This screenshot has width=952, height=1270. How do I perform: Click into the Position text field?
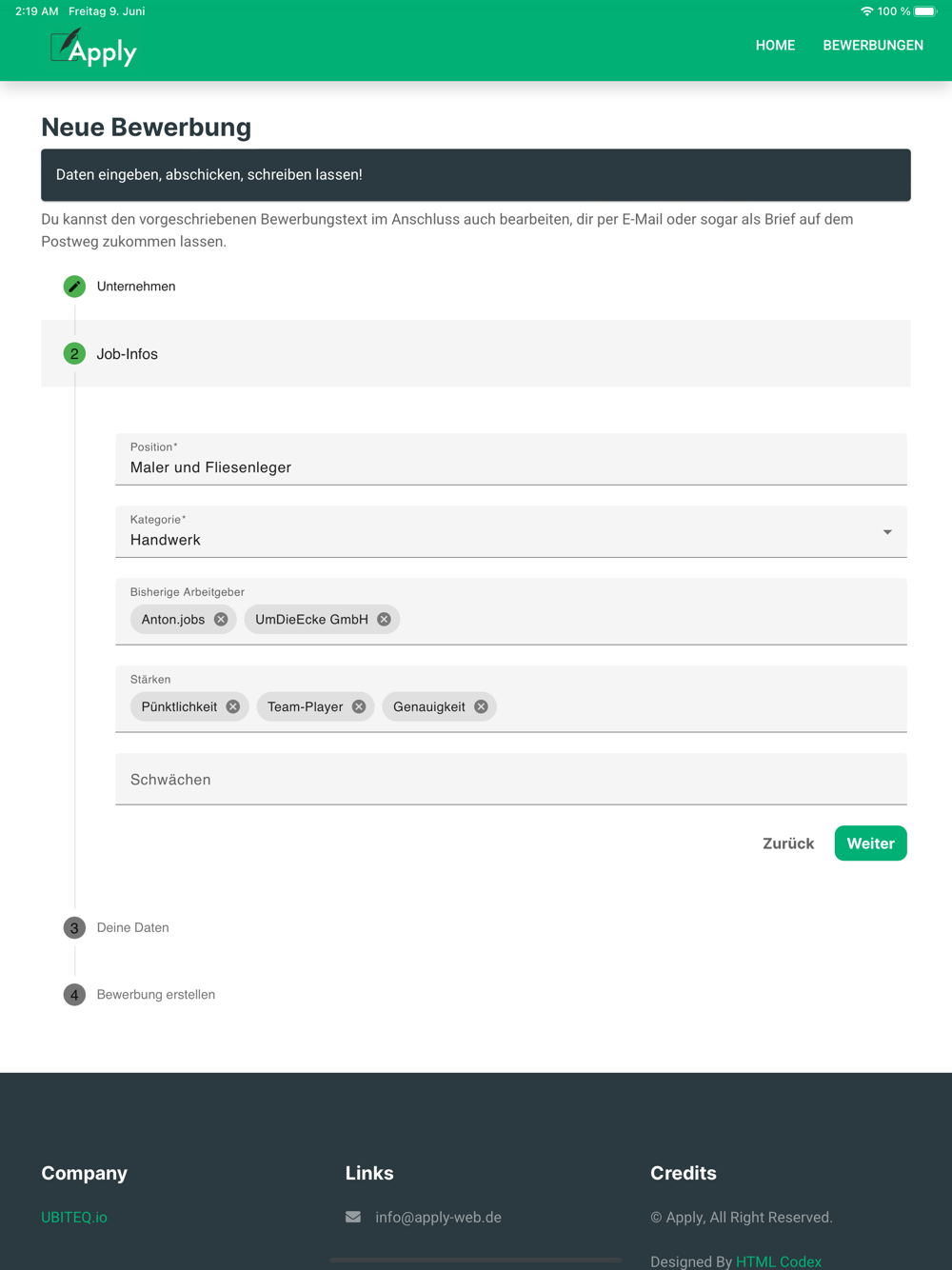pyautogui.click(x=511, y=460)
